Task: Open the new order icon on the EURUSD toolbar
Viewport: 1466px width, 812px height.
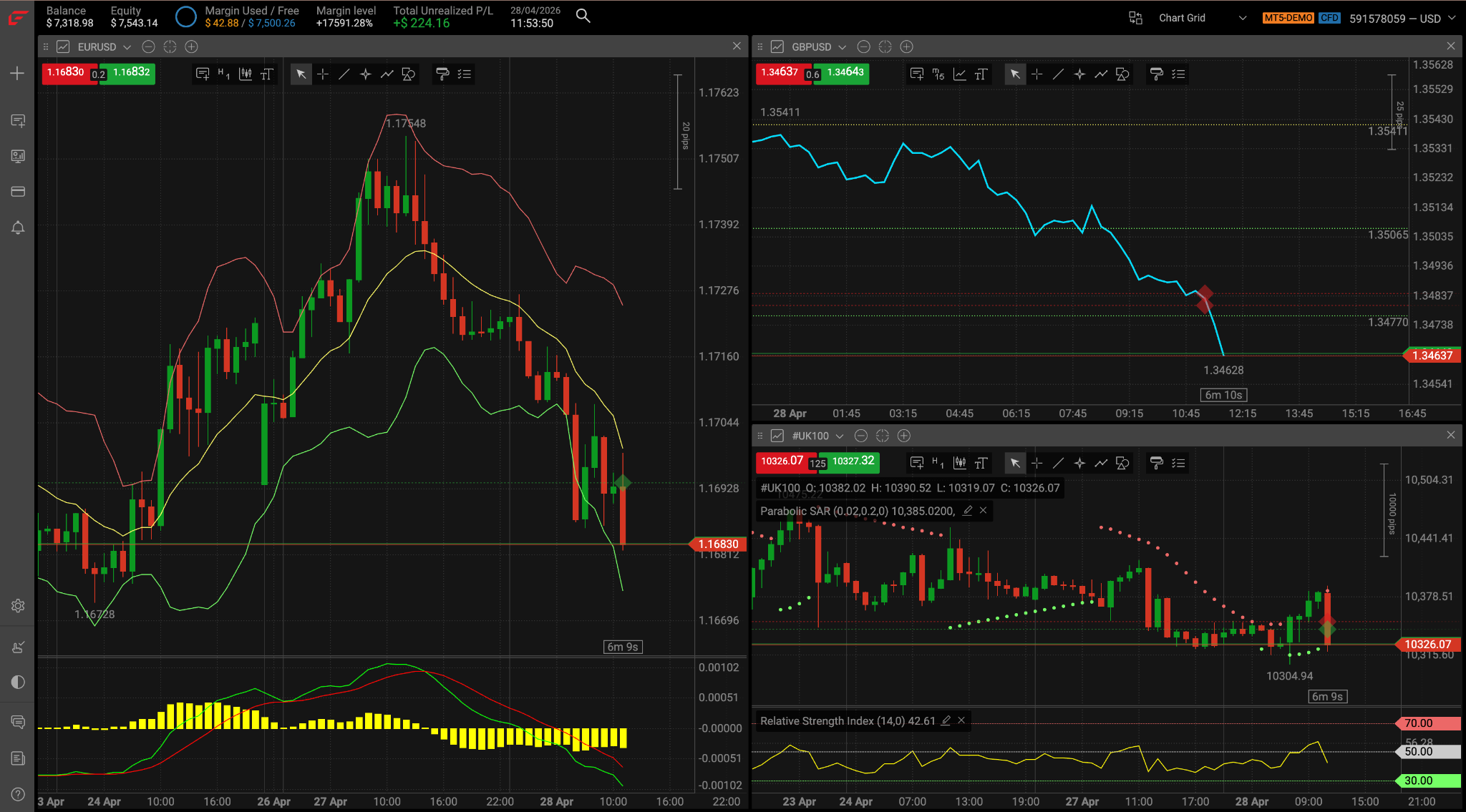Action: 203,74
